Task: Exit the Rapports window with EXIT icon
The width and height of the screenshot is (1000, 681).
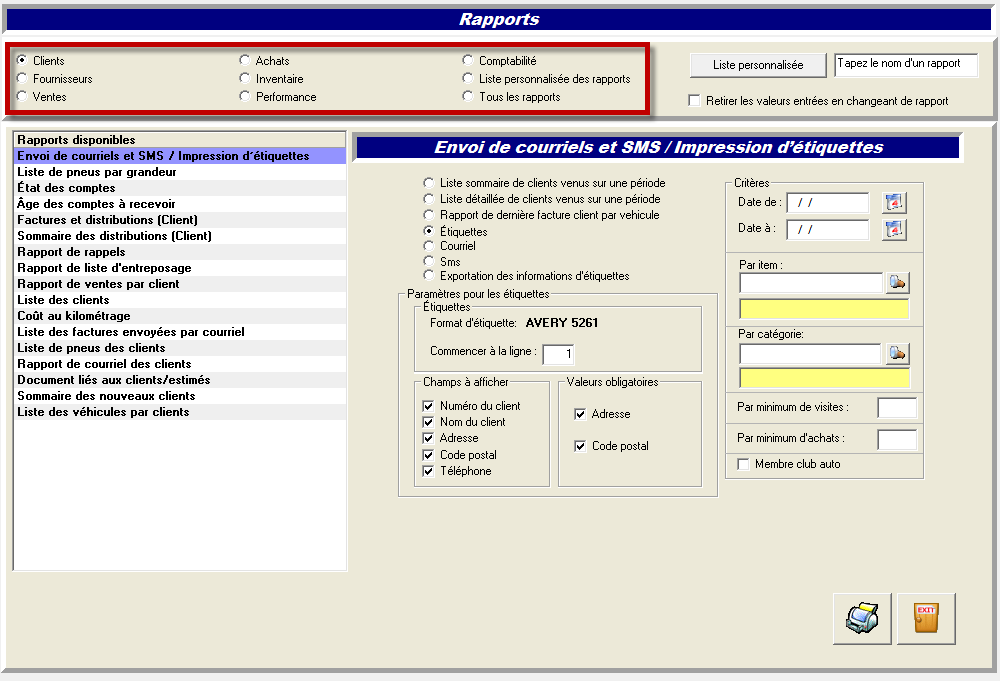Action: point(926,619)
